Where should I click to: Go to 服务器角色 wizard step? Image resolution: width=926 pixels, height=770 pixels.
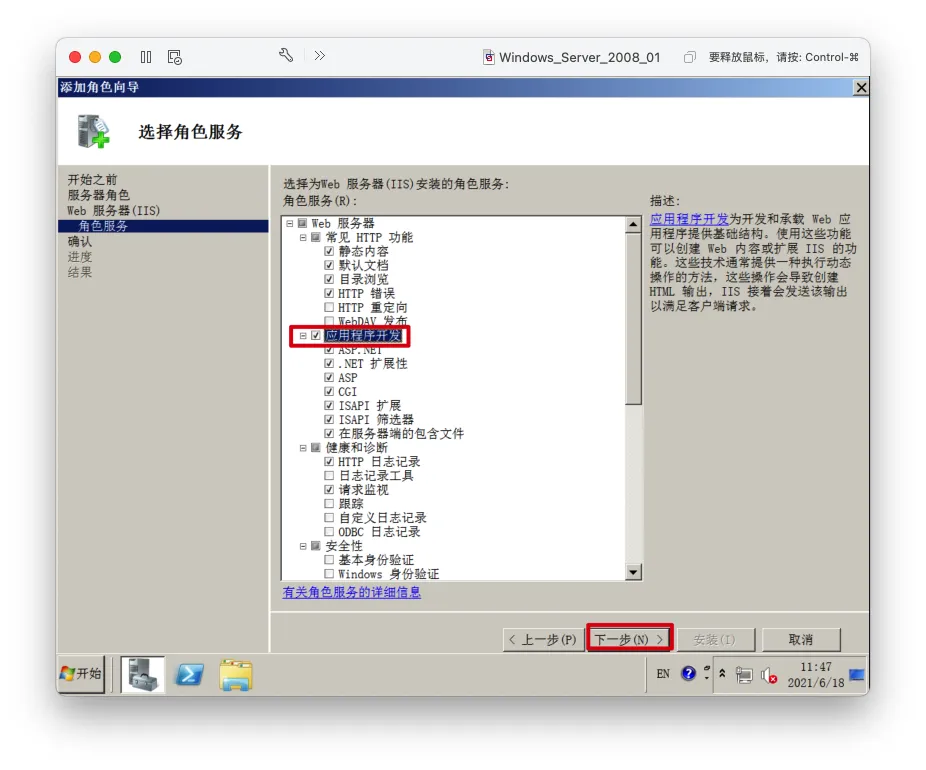point(98,195)
